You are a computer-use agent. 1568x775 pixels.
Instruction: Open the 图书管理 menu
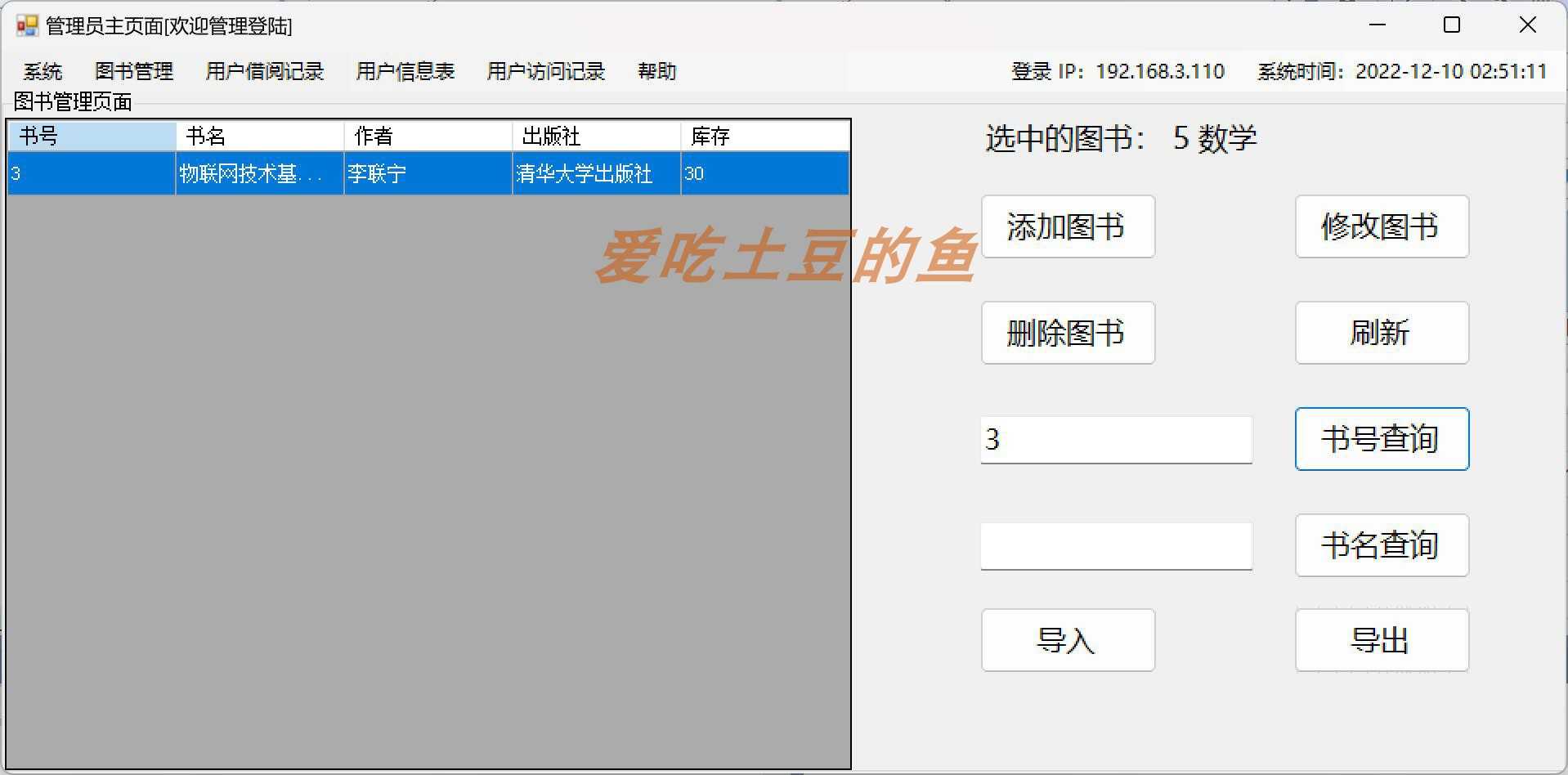tap(134, 72)
